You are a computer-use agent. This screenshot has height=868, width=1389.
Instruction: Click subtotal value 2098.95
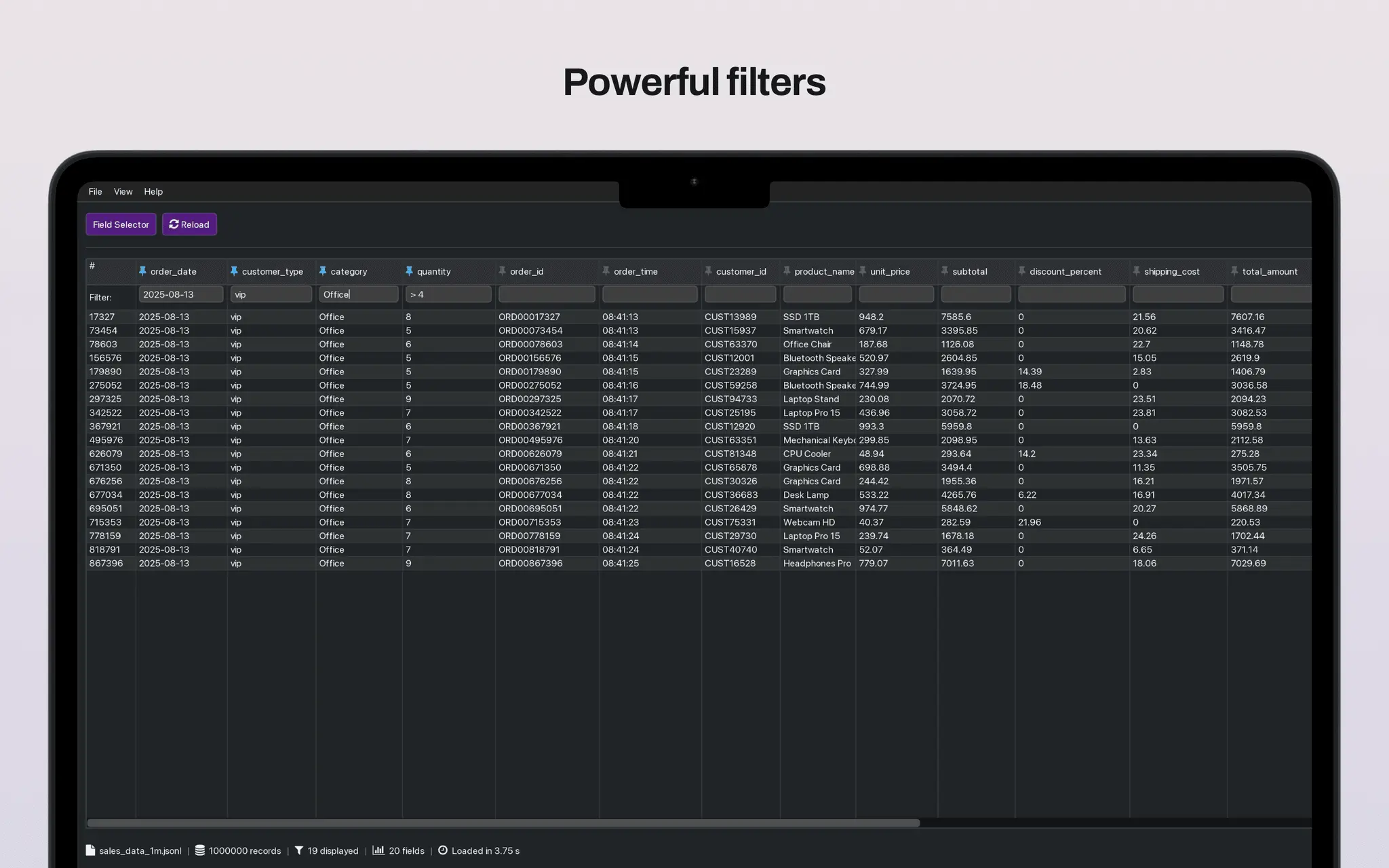pos(958,440)
